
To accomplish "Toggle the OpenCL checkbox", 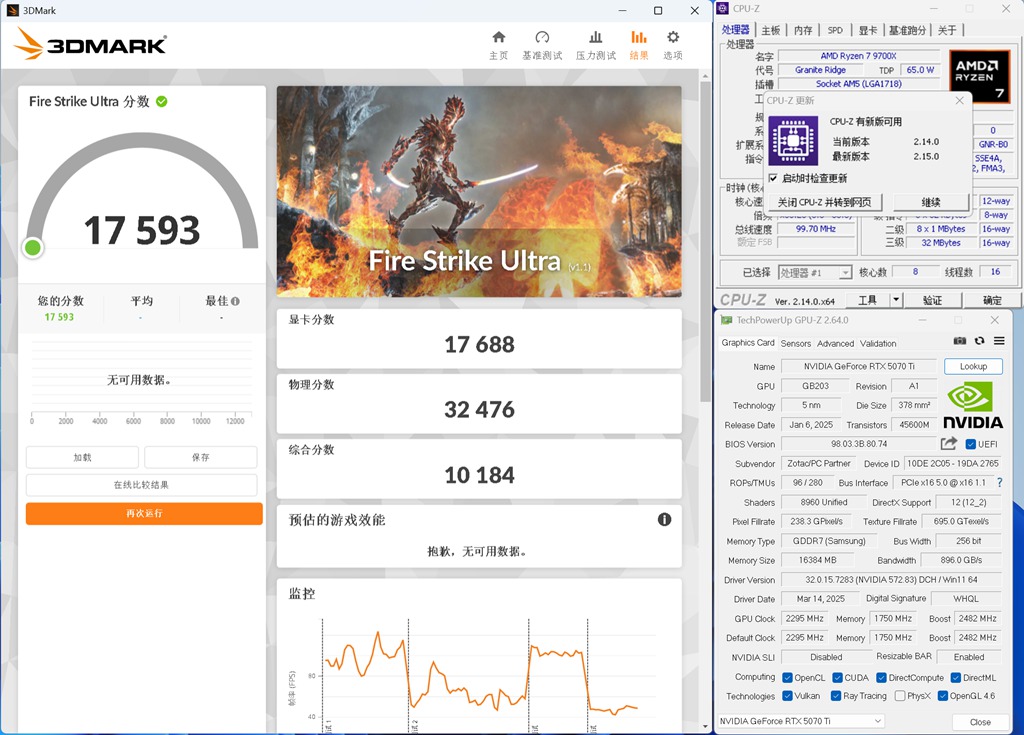I will (x=787, y=678).
